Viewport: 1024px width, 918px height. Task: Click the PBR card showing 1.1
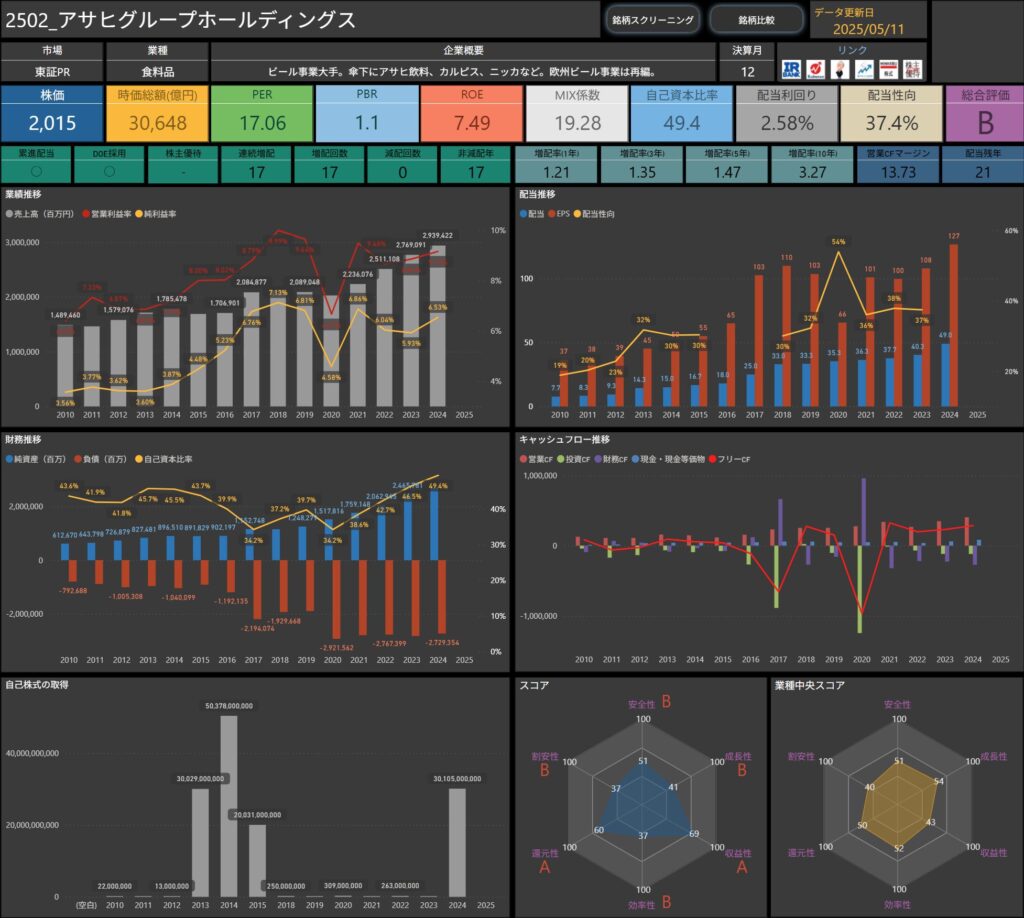click(367, 114)
